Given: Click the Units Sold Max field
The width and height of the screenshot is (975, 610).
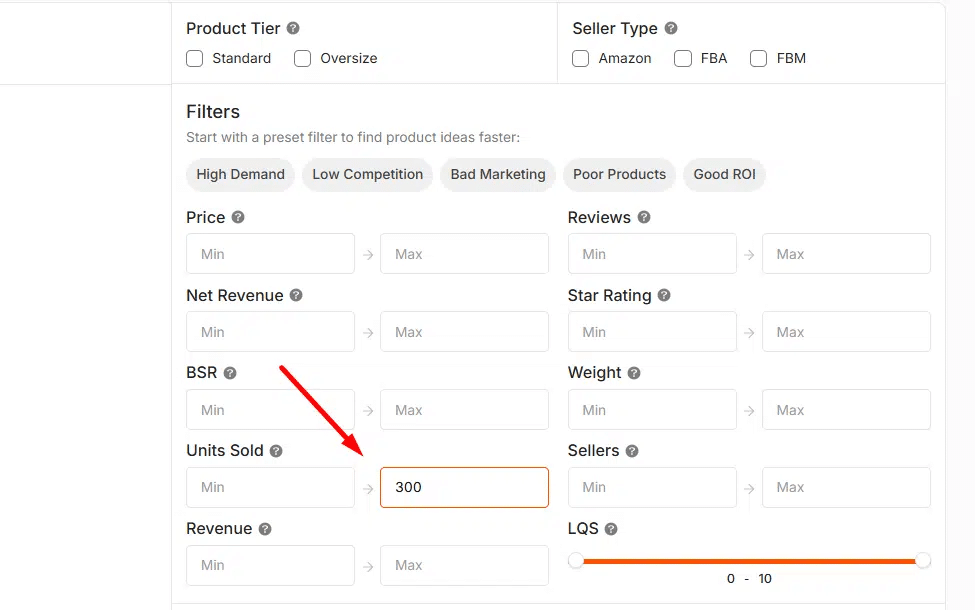Looking at the screenshot, I should coord(464,487).
